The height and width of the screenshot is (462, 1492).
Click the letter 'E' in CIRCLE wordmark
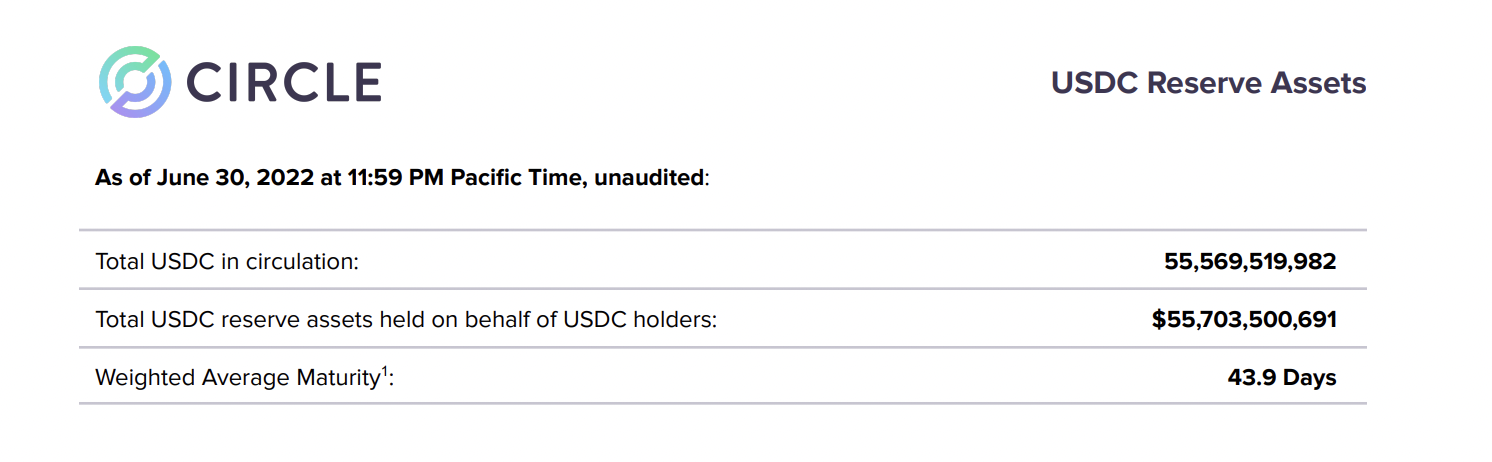point(365,82)
